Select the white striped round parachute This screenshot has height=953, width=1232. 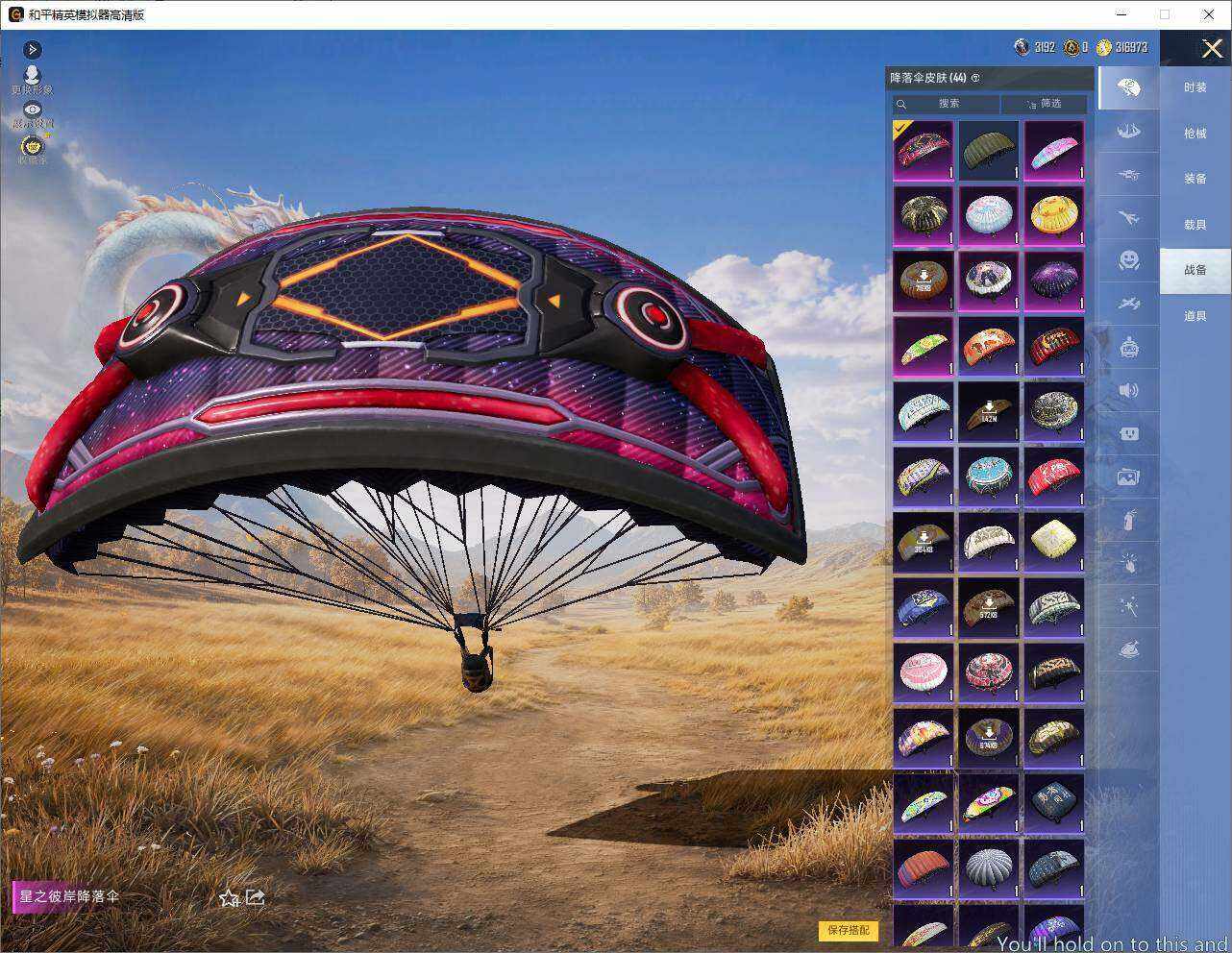(x=989, y=868)
